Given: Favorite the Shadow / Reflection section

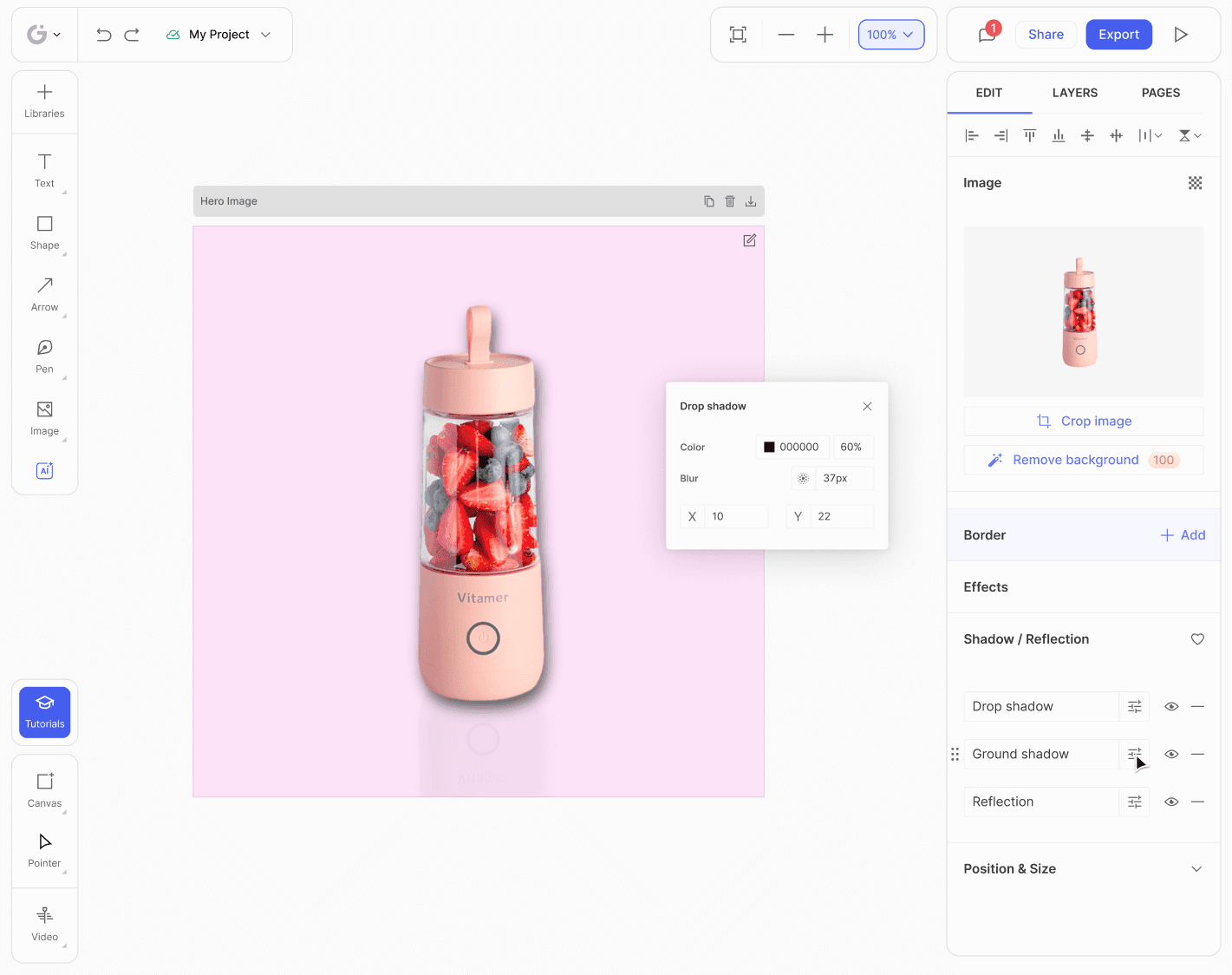Looking at the screenshot, I should tap(1197, 639).
